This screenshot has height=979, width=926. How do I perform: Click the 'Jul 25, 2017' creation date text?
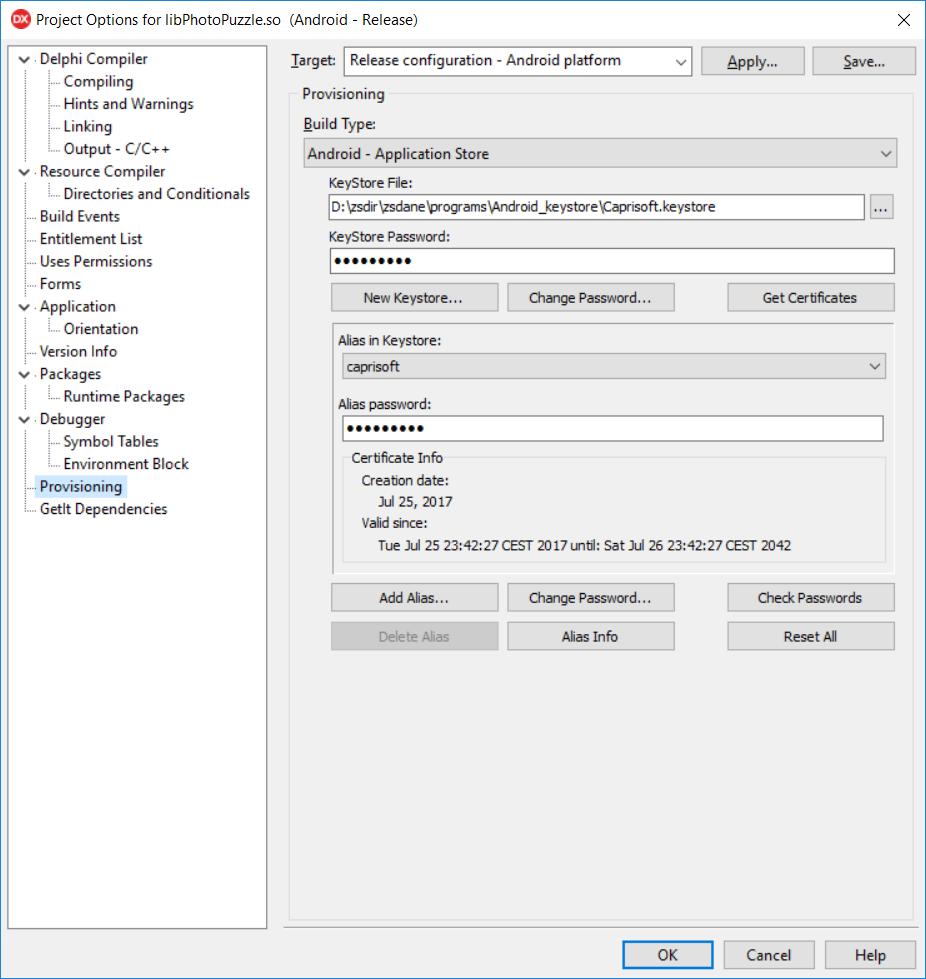pos(415,502)
